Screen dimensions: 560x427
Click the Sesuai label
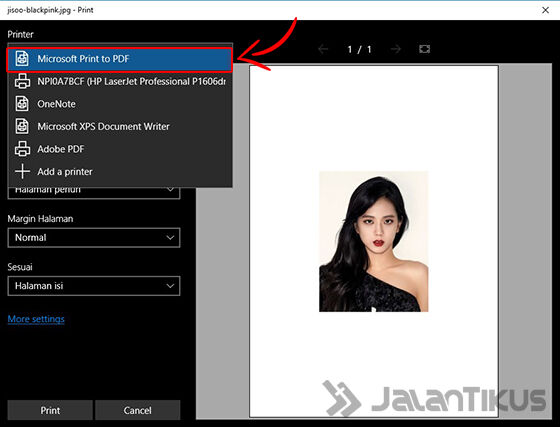[x=20, y=267]
